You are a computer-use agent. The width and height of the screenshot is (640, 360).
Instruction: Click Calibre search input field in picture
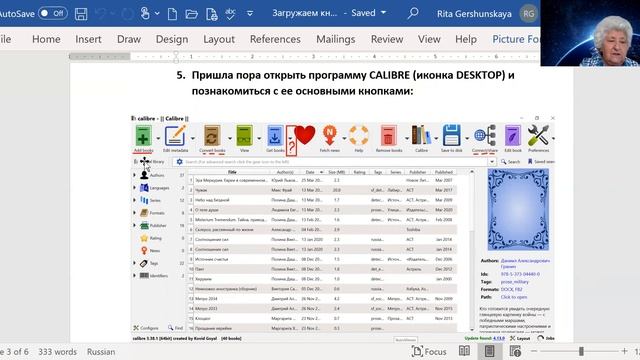[x=336, y=162]
